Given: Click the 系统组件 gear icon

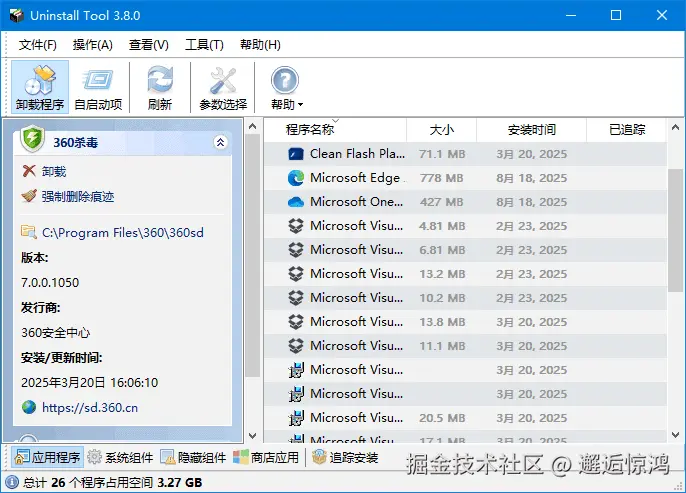Looking at the screenshot, I should tap(94, 457).
